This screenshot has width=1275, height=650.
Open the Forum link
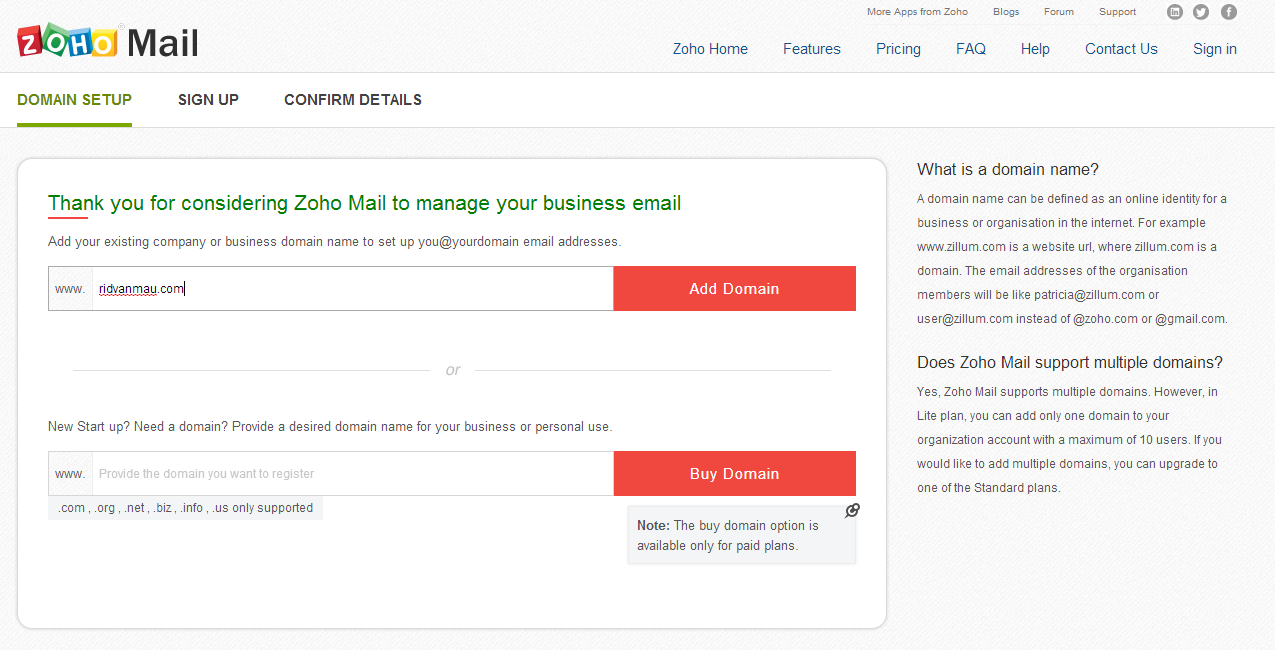[x=1059, y=12]
